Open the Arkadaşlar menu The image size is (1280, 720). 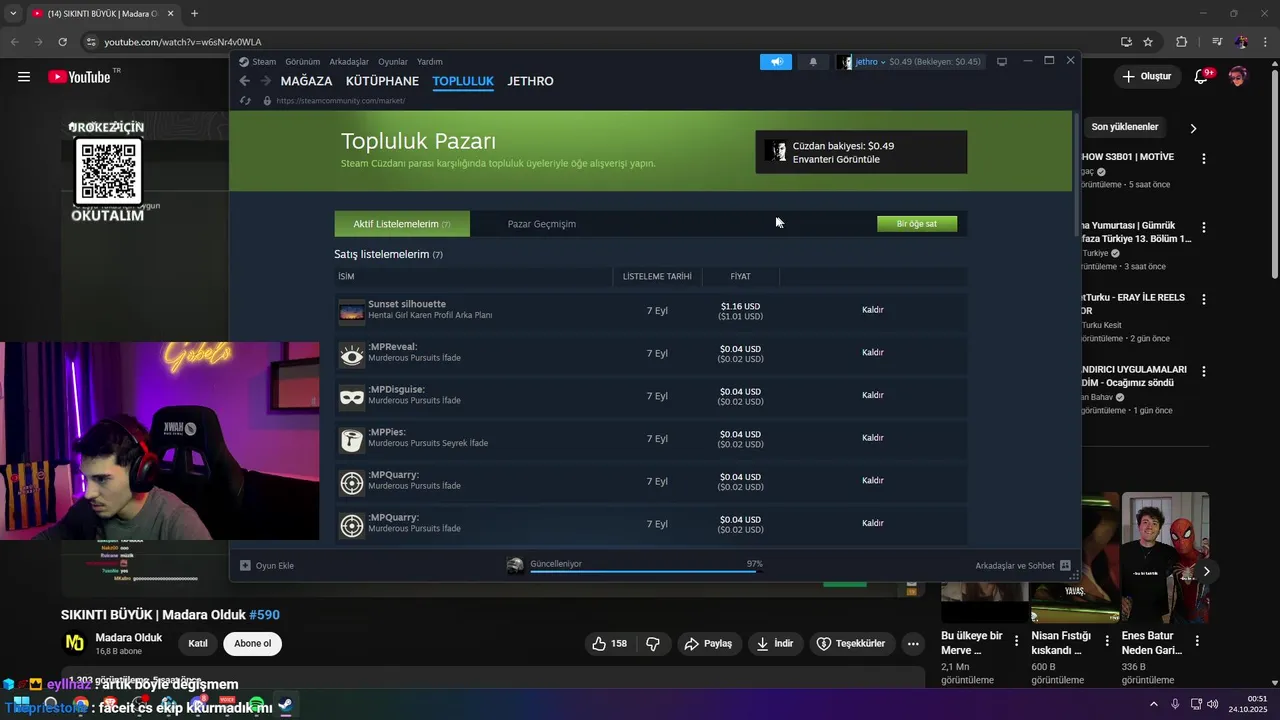pyautogui.click(x=349, y=62)
